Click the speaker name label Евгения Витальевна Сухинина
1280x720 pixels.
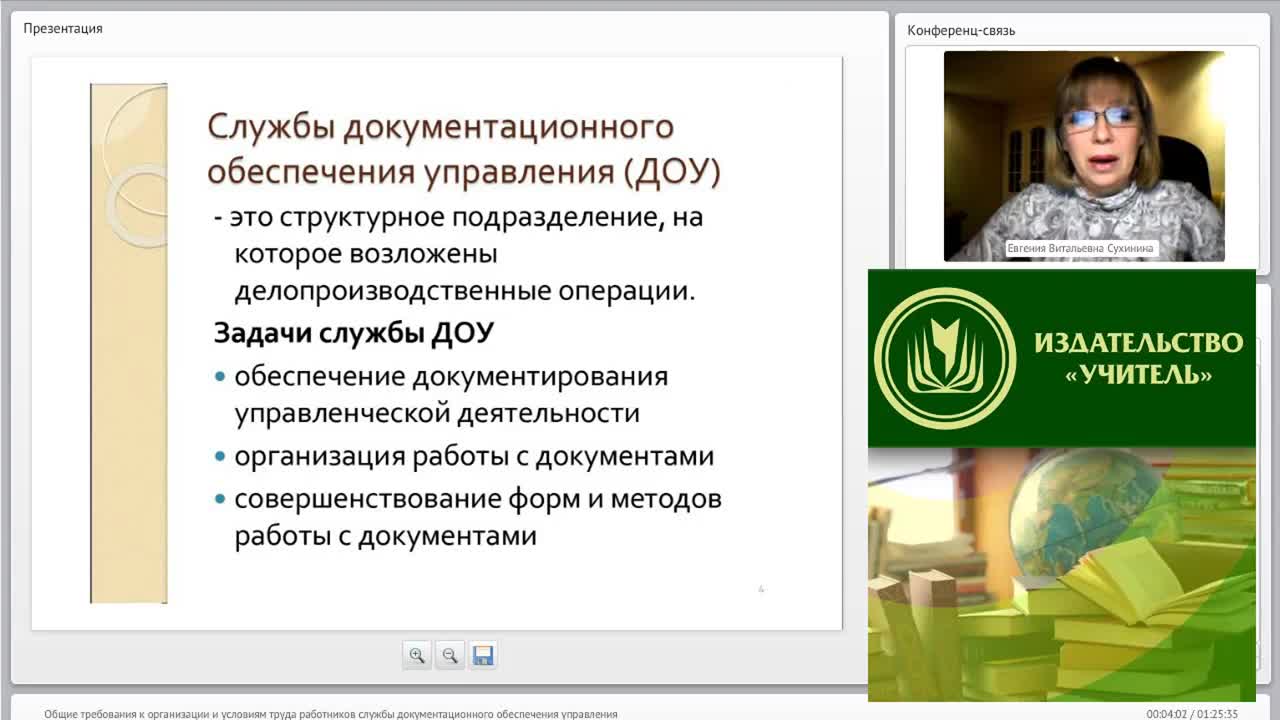[1082, 248]
